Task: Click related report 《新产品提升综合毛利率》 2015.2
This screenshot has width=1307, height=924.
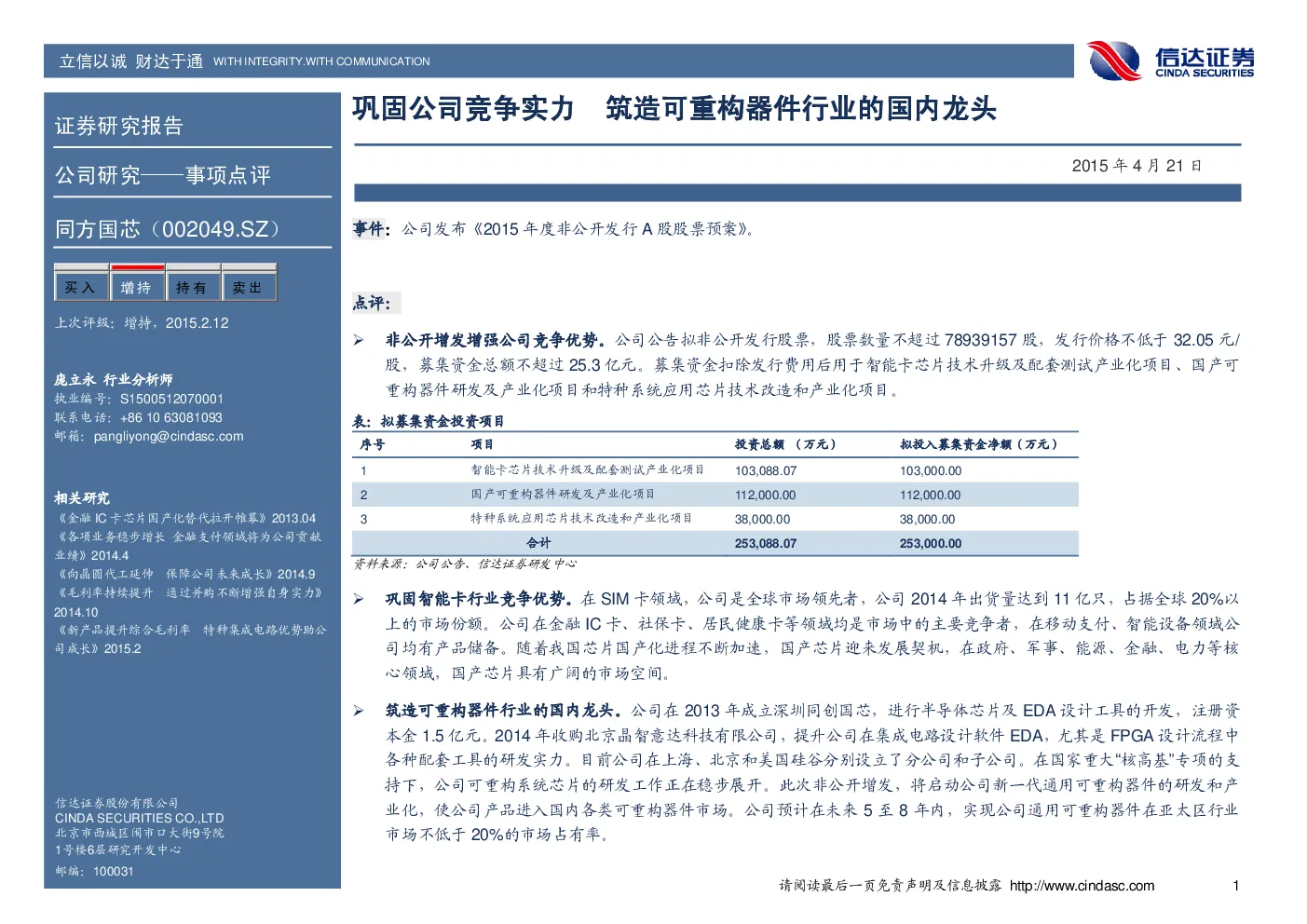Action: (191, 639)
